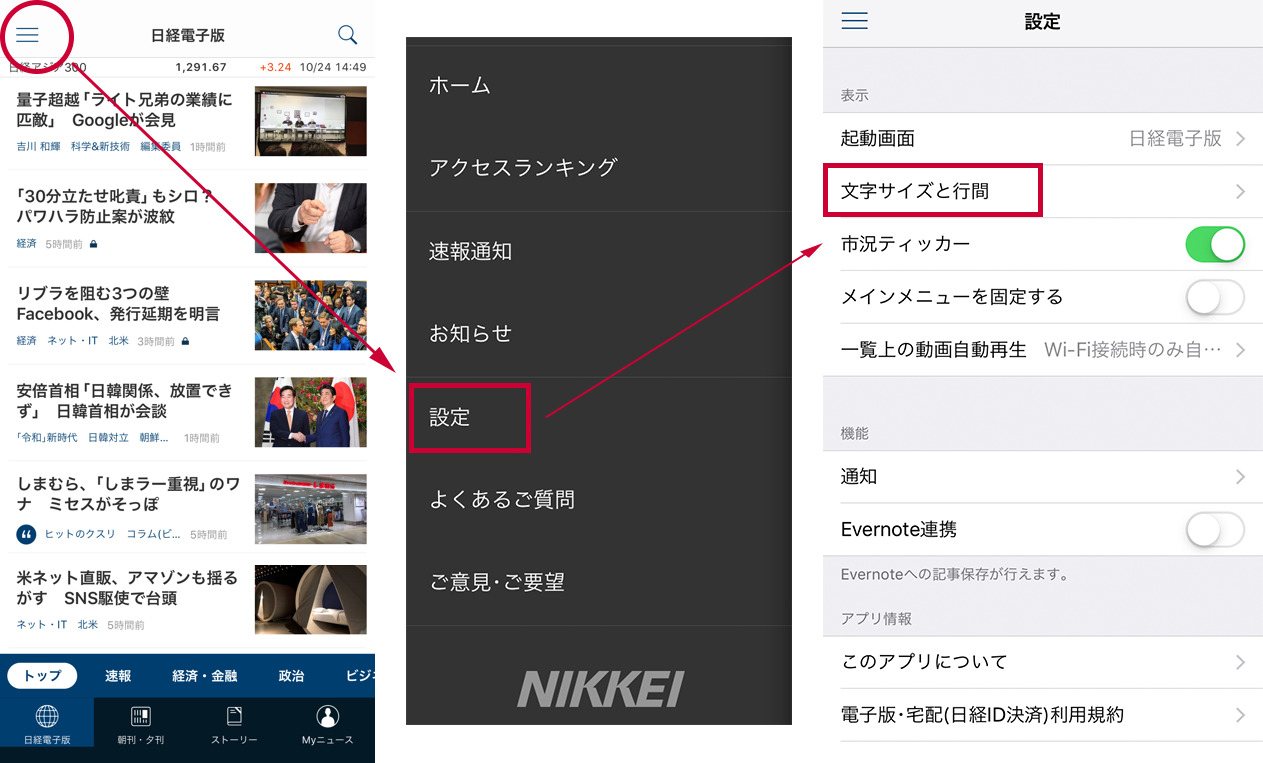Viewport: 1263px width, 763px height.
Task: Open アクセスランキング from side menu
Action: pos(523,168)
